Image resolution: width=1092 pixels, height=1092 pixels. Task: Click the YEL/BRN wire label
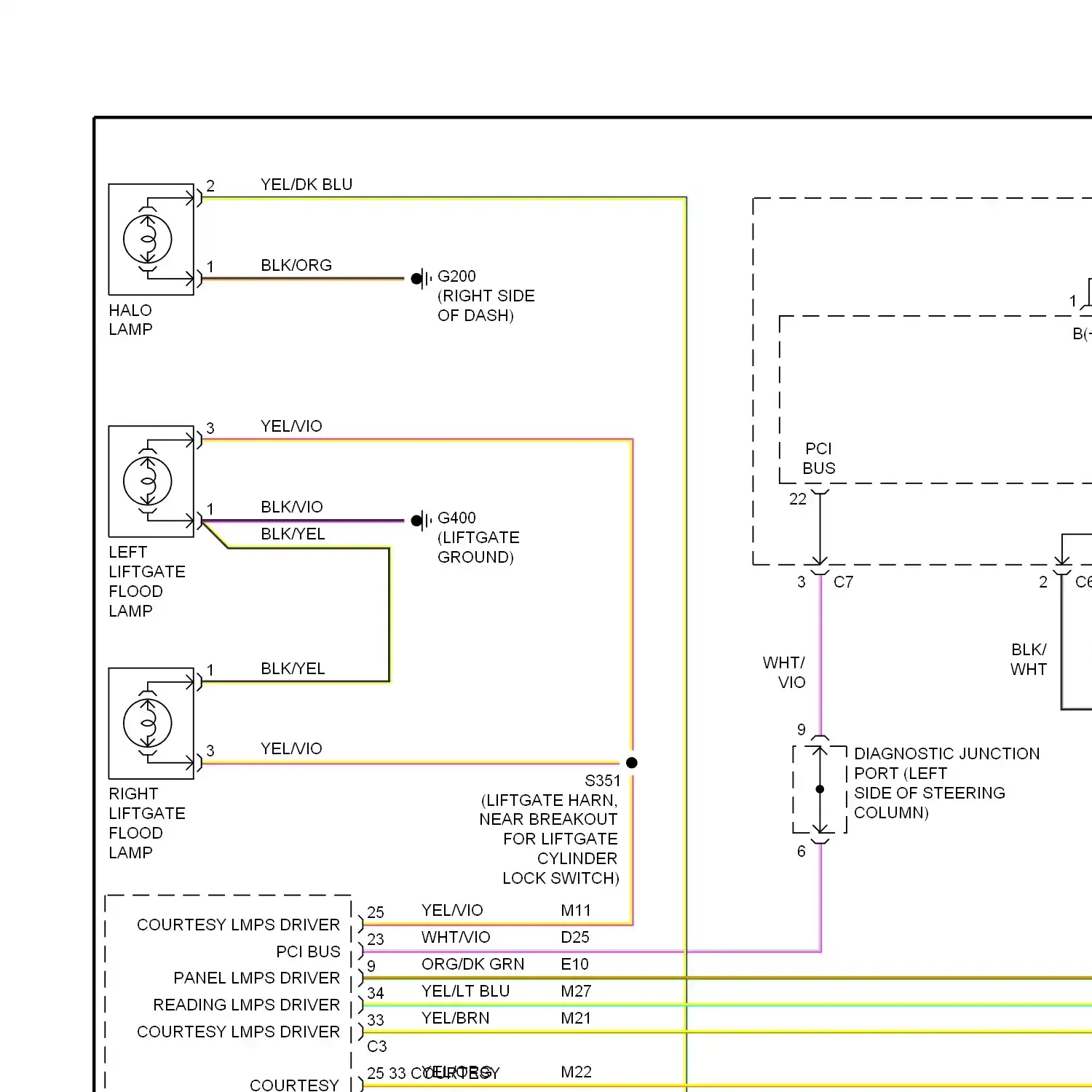click(455, 1018)
